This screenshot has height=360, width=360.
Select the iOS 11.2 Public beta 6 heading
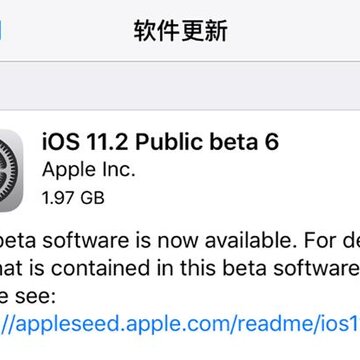(x=160, y=142)
